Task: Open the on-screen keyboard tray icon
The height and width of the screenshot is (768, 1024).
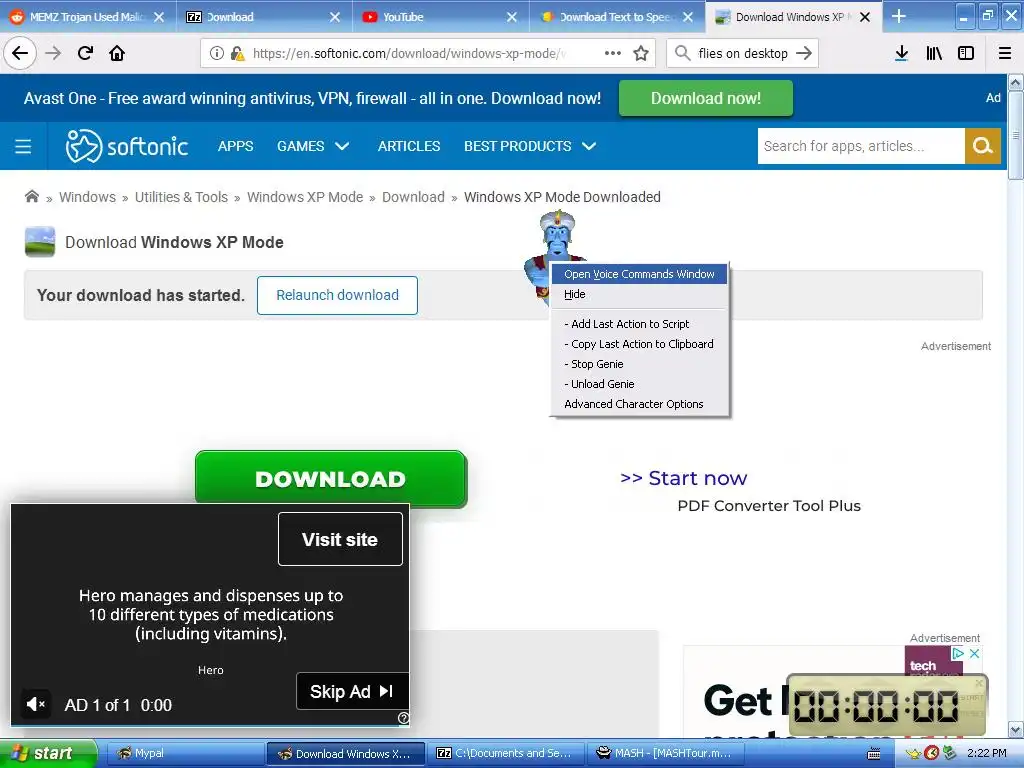Action: tap(873, 754)
